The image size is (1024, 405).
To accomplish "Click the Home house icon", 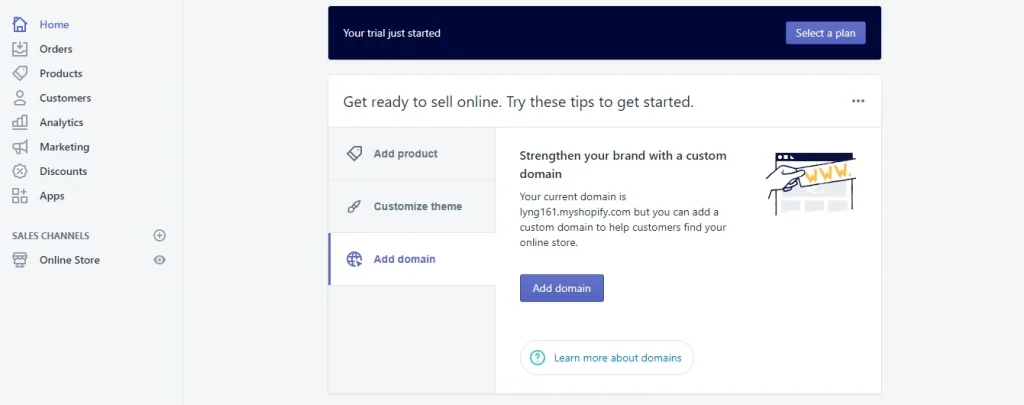I will pyautogui.click(x=19, y=24).
